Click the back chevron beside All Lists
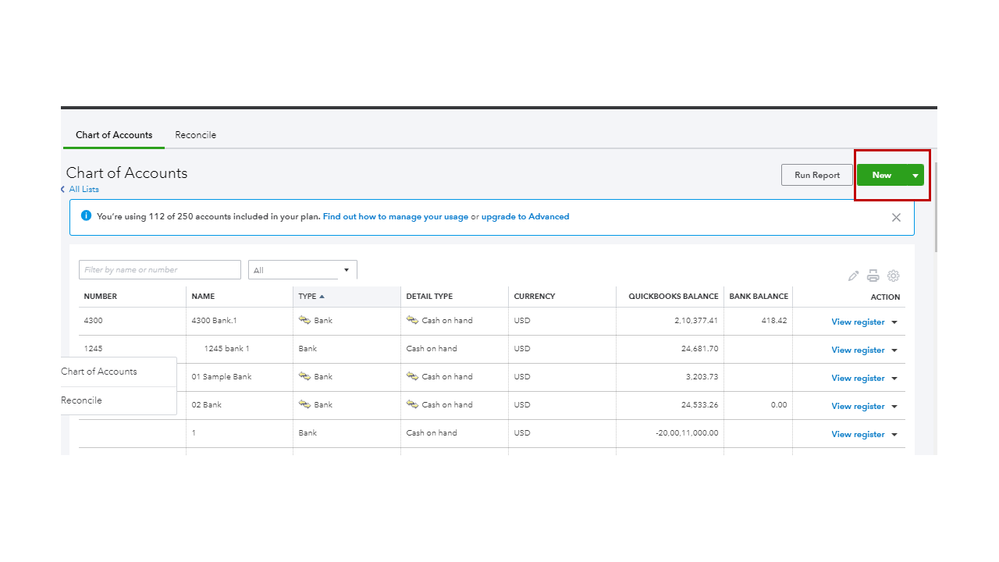999x562 pixels. click(x=63, y=189)
